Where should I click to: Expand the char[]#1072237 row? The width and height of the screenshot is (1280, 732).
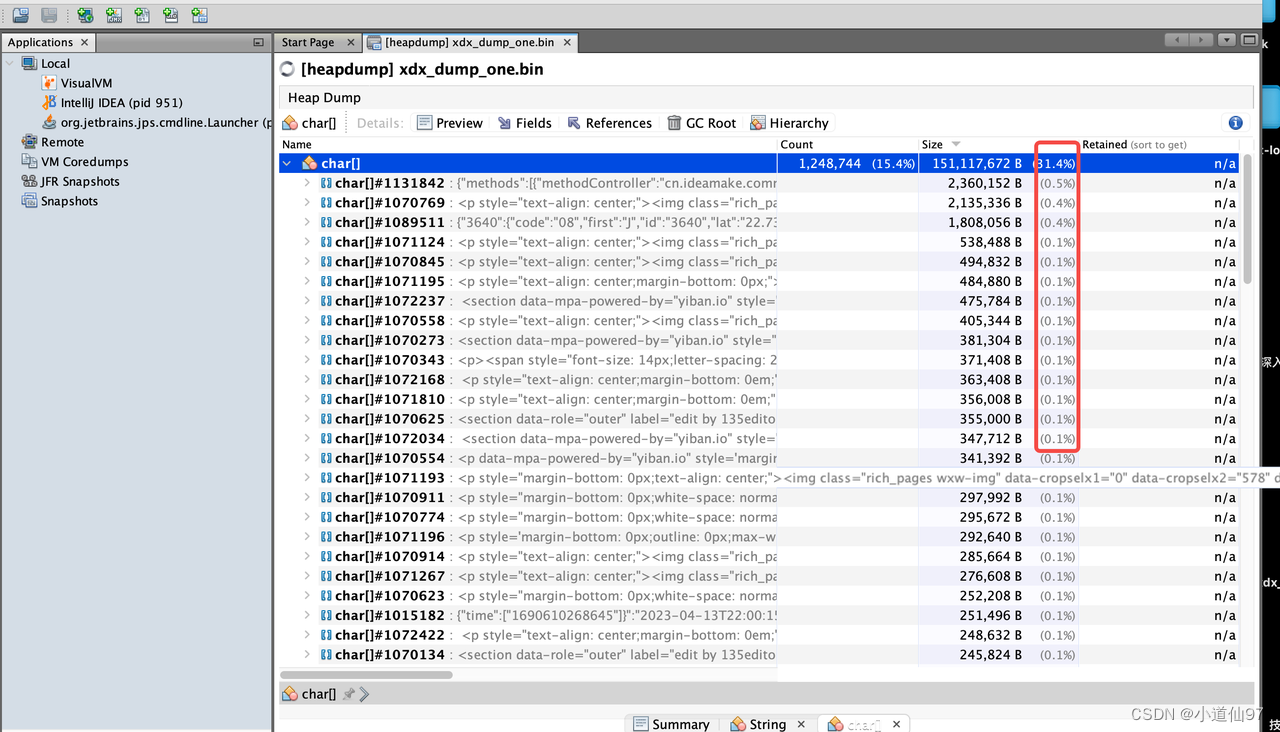tap(307, 301)
